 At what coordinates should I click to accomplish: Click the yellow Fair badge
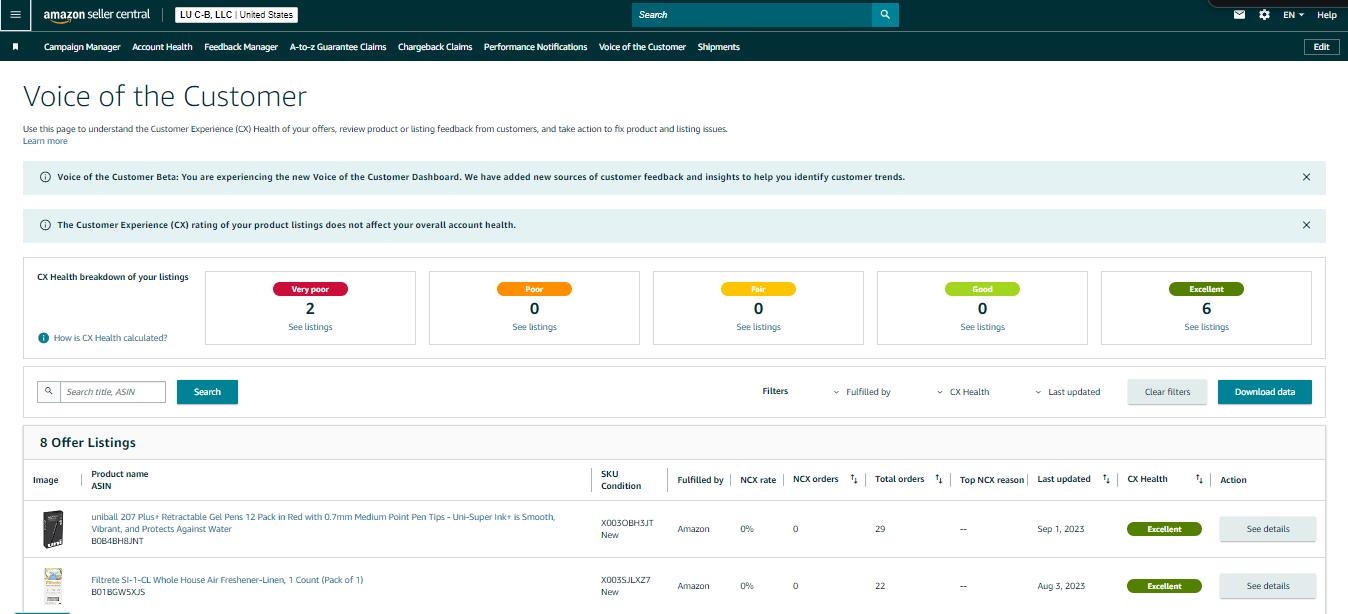[x=758, y=289]
